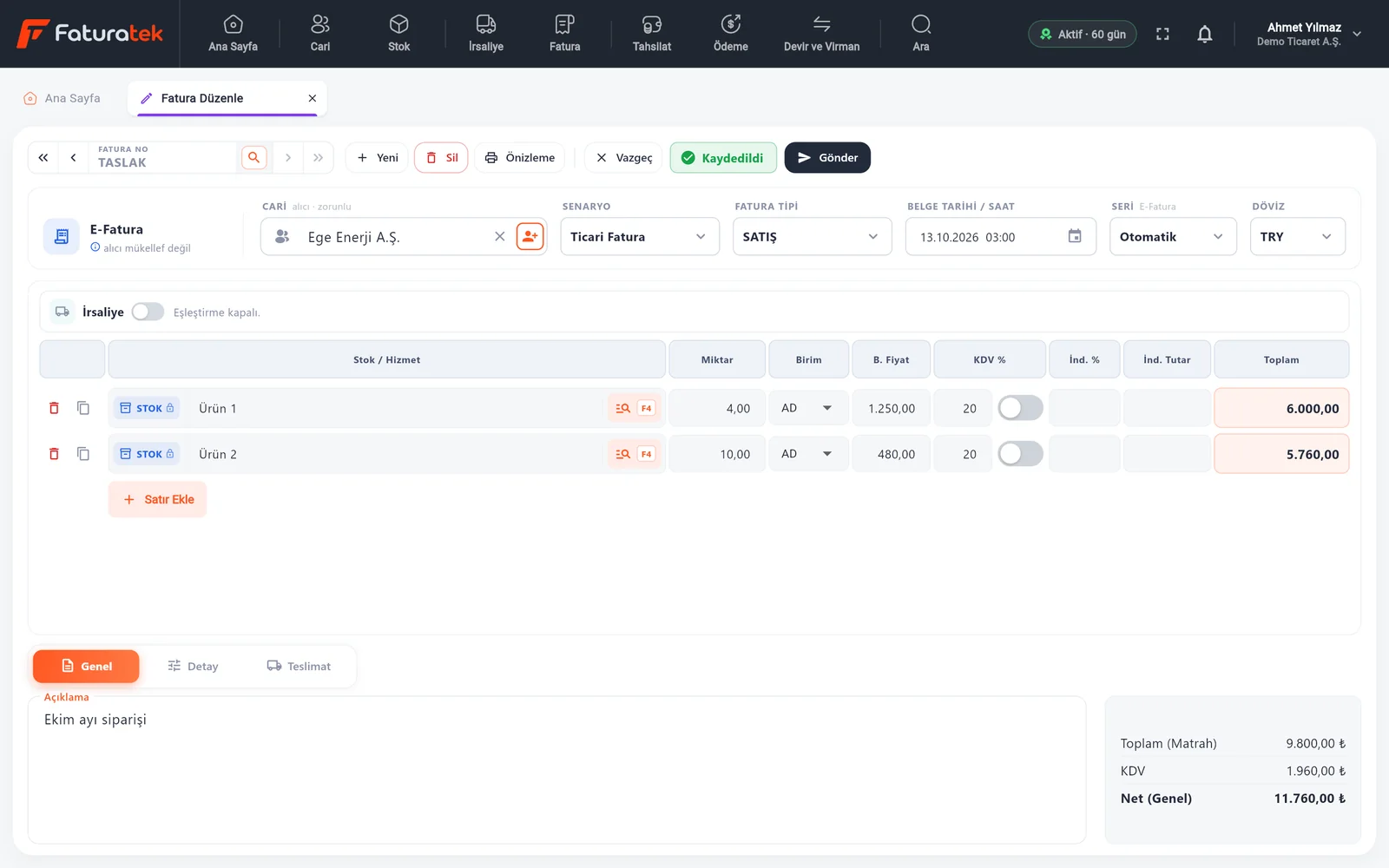Duplicate the Ürün 2 row
Image resolution: width=1389 pixels, height=868 pixels.
click(x=83, y=454)
